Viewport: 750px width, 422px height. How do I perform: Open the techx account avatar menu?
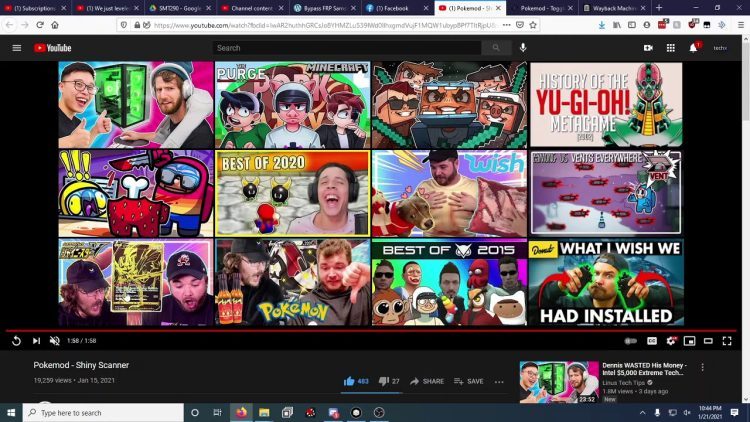pos(720,48)
